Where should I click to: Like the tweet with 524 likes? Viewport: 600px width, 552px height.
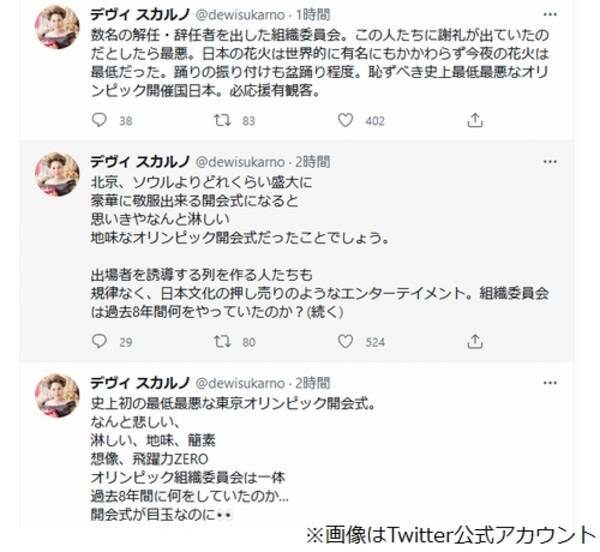point(345,342)
